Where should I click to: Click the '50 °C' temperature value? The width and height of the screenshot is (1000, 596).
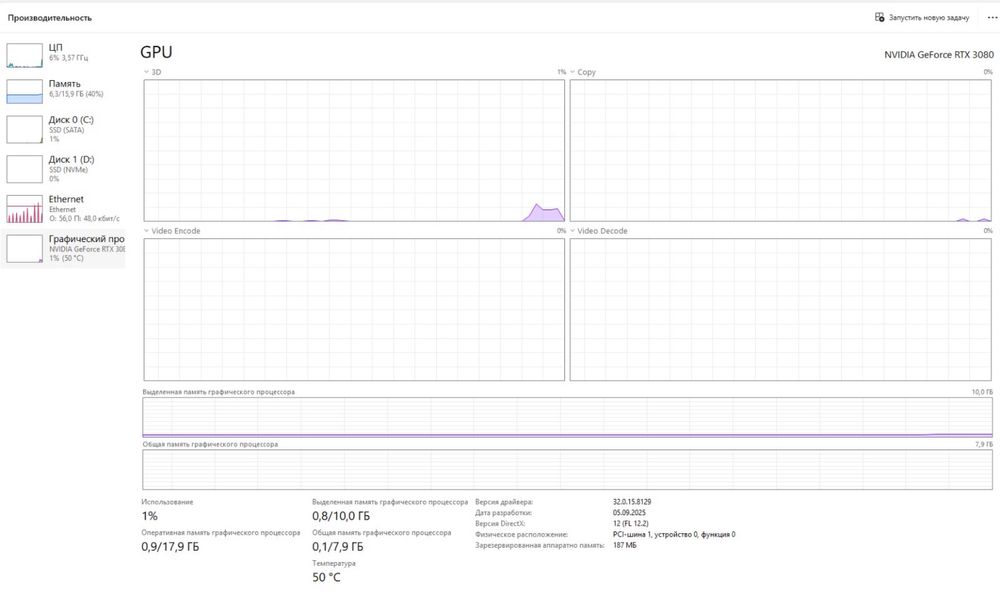pyautogui.click(x=326, y=577)
